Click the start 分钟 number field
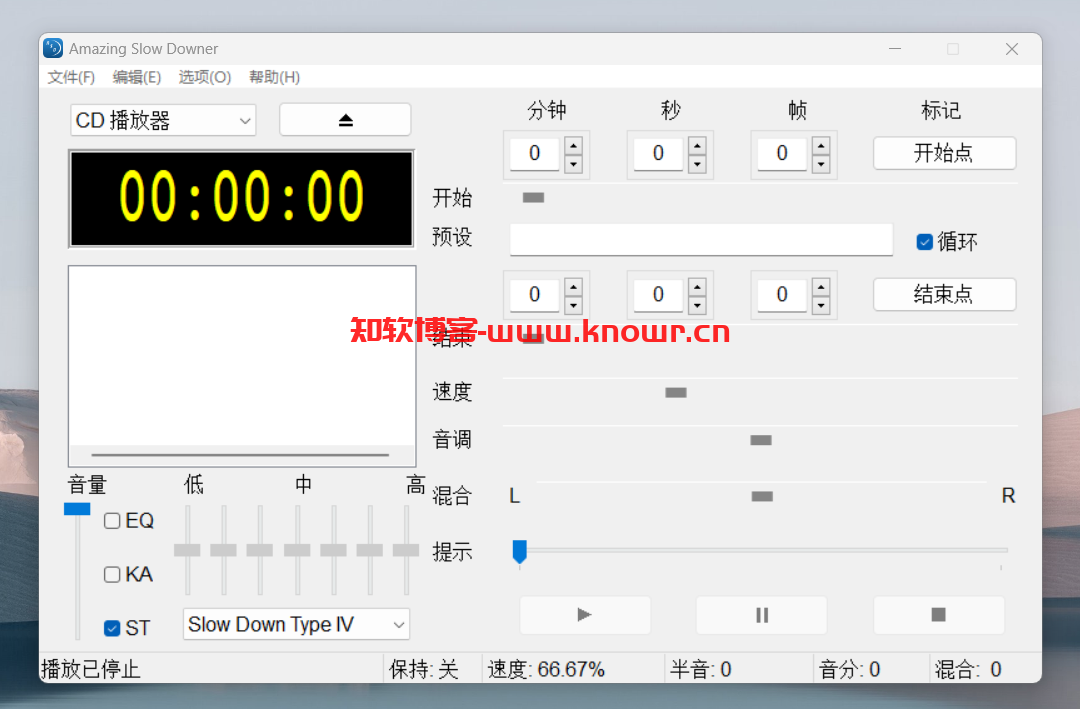1080x709 pixels. click(534, 154)
